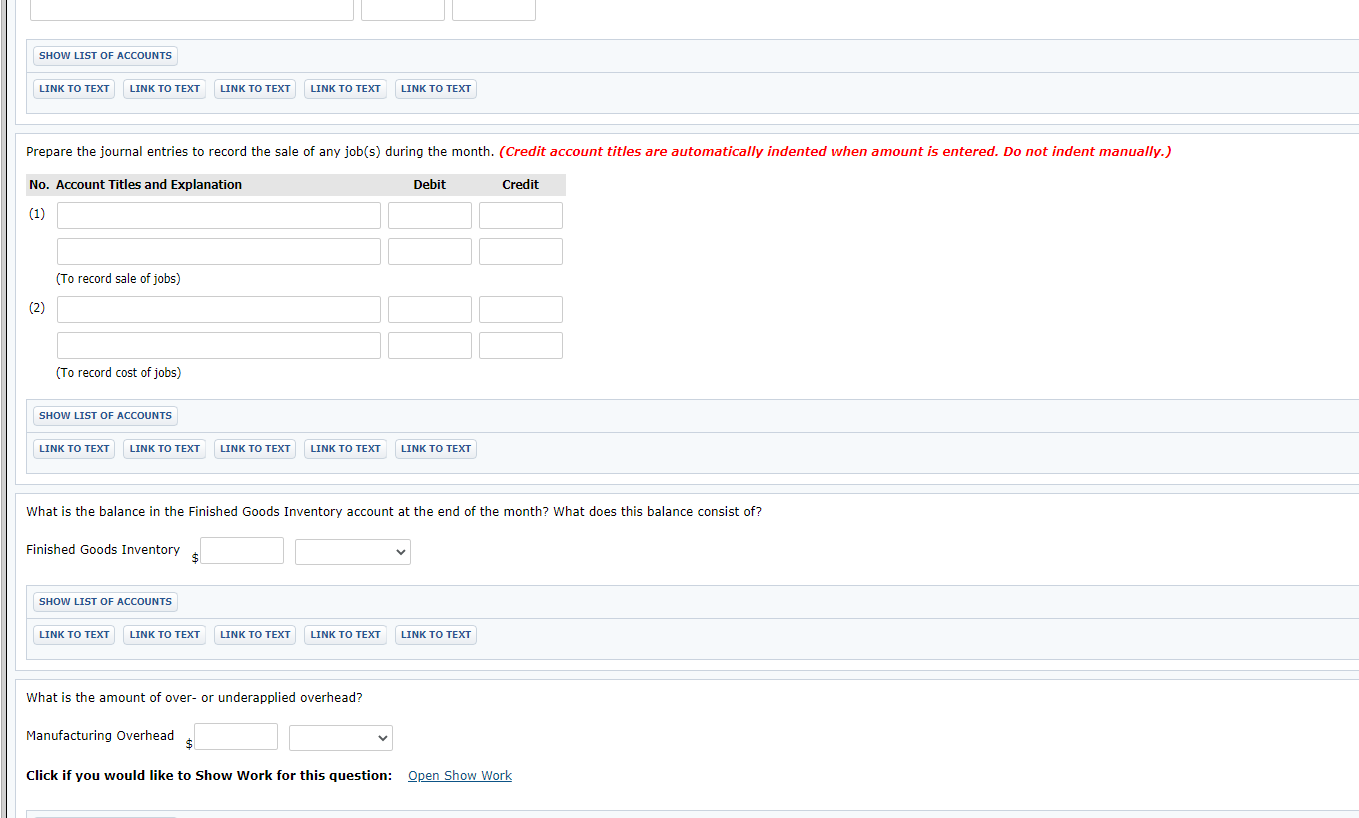Click the "Finished Goods Inventory" label
The height and width of the screenshot is (818, 1359).
pyautogui.click(x=103, y=550)
